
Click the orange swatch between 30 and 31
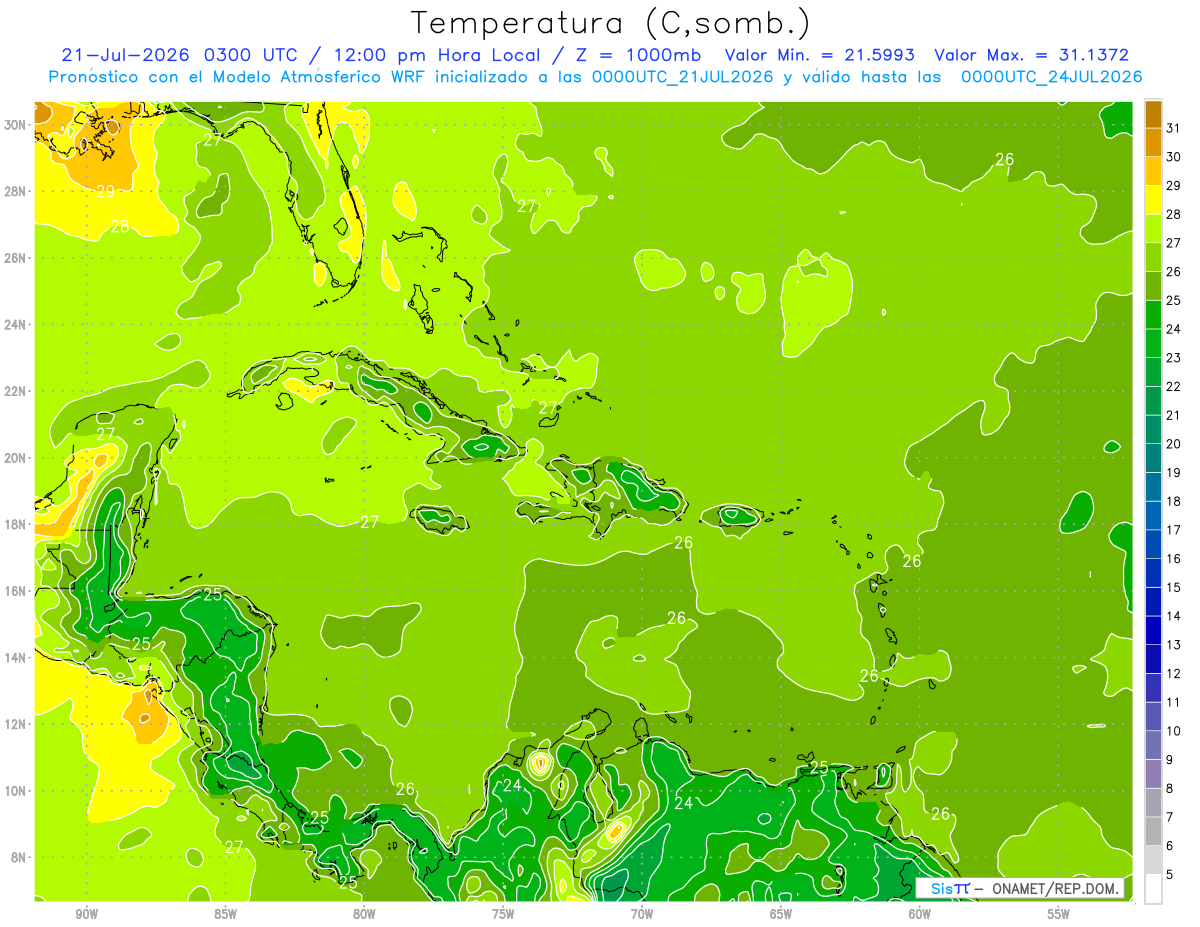(1153, 142)
